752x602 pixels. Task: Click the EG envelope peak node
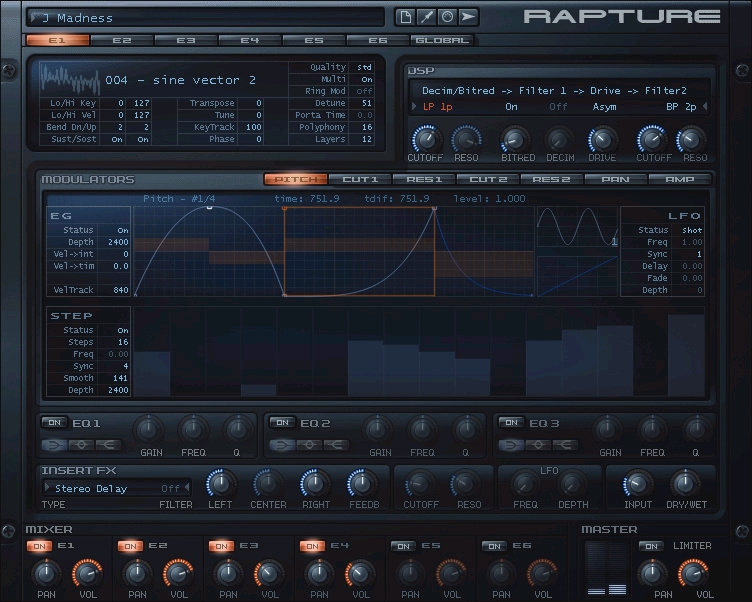pyautogui.click(x=210, y=207)
